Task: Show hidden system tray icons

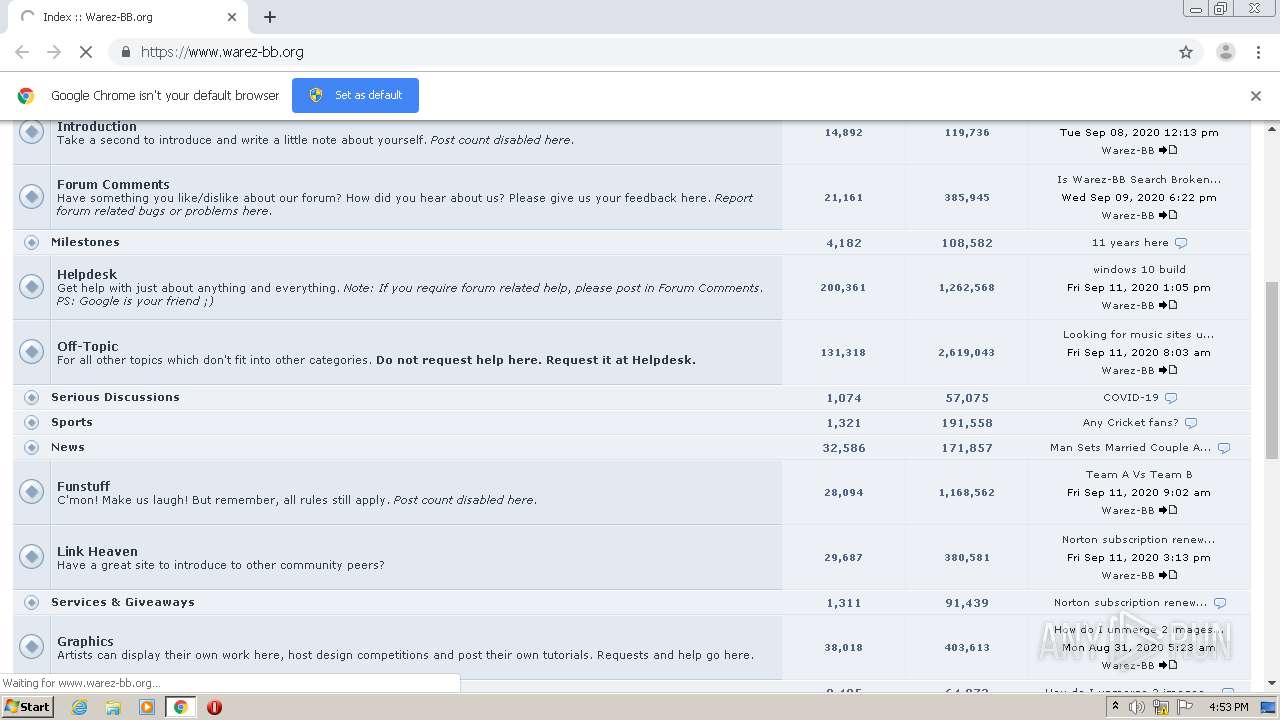Action: 1115,707
